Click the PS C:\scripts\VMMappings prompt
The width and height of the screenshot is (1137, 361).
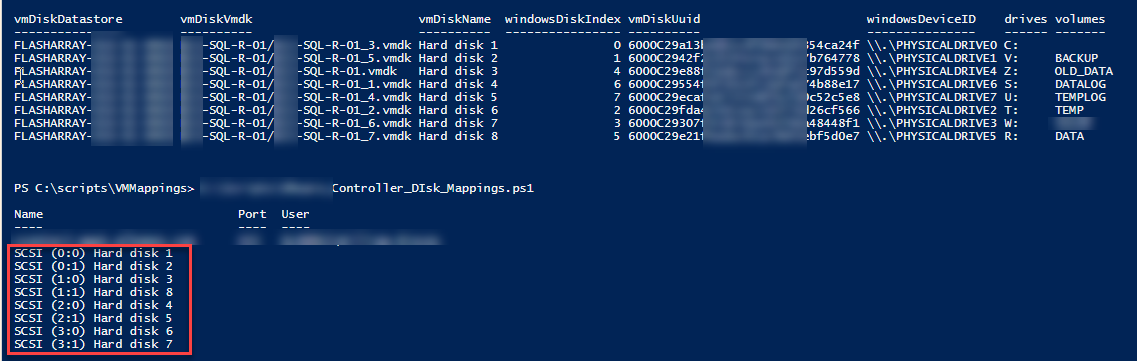click(104, 189)
